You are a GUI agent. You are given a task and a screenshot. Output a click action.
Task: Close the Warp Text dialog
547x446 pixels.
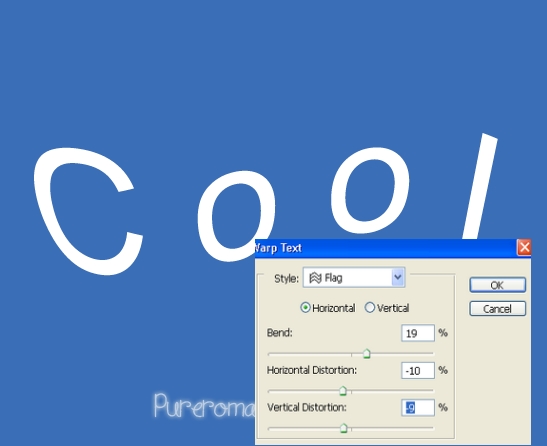click(524, 247)
